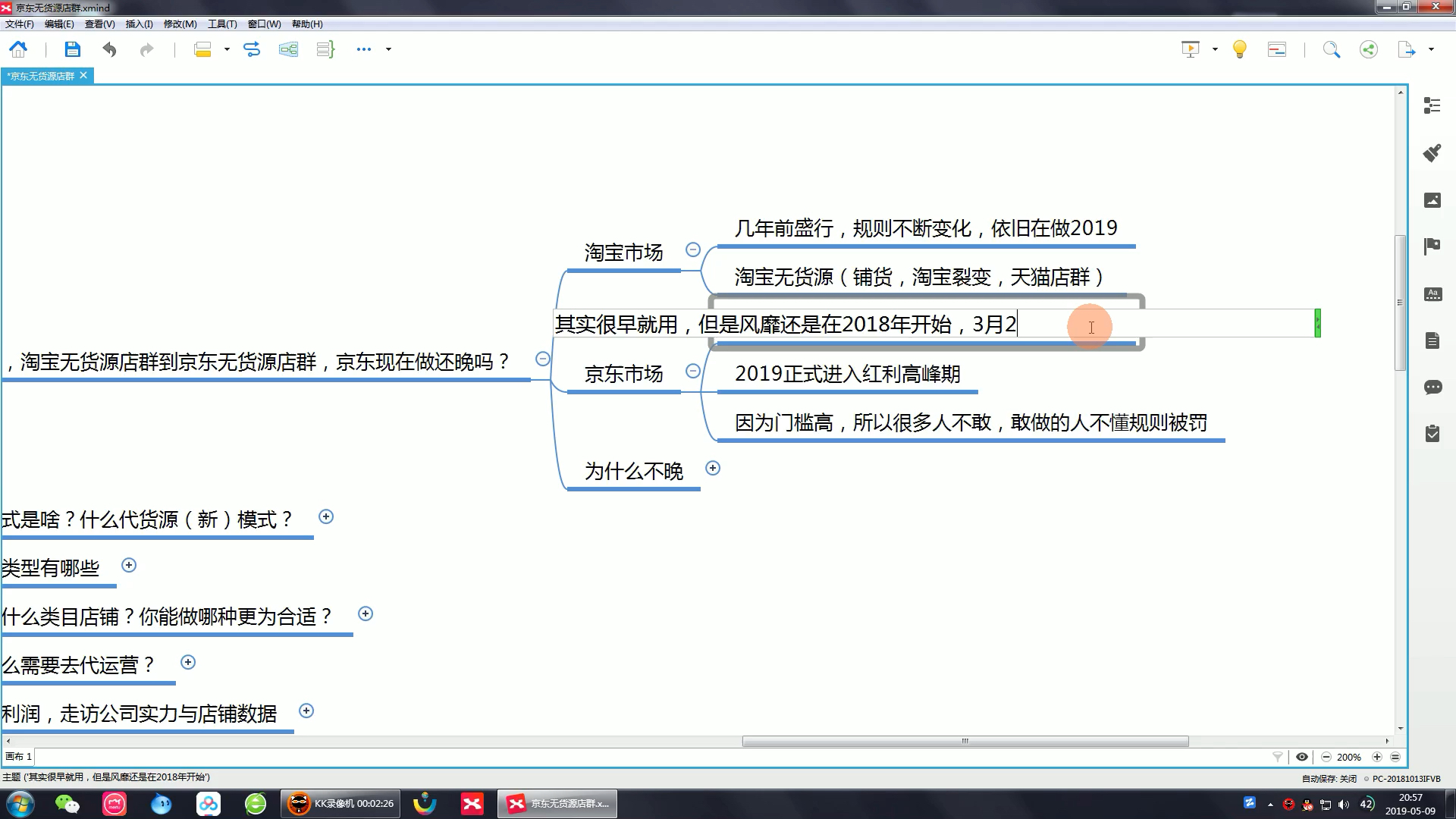Open the 编辑(E) menu
Image resolution: width=1456 pixels, height=819 pixels.
pos(59,24)
